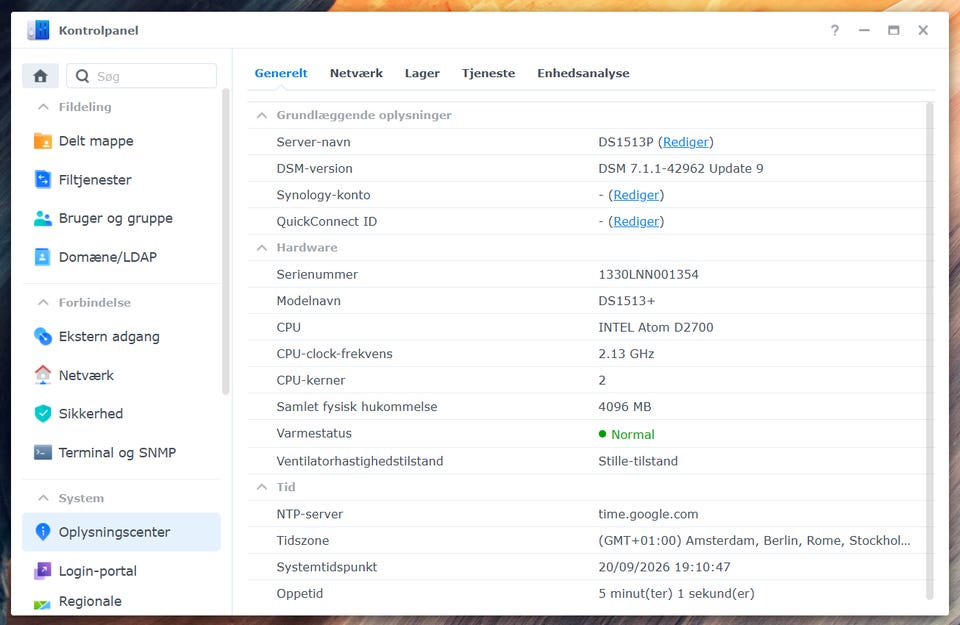Viewport: 960px width, 625px height.
Task: Open Netværk house icon in sidebar
Action: tap(42, 375)
